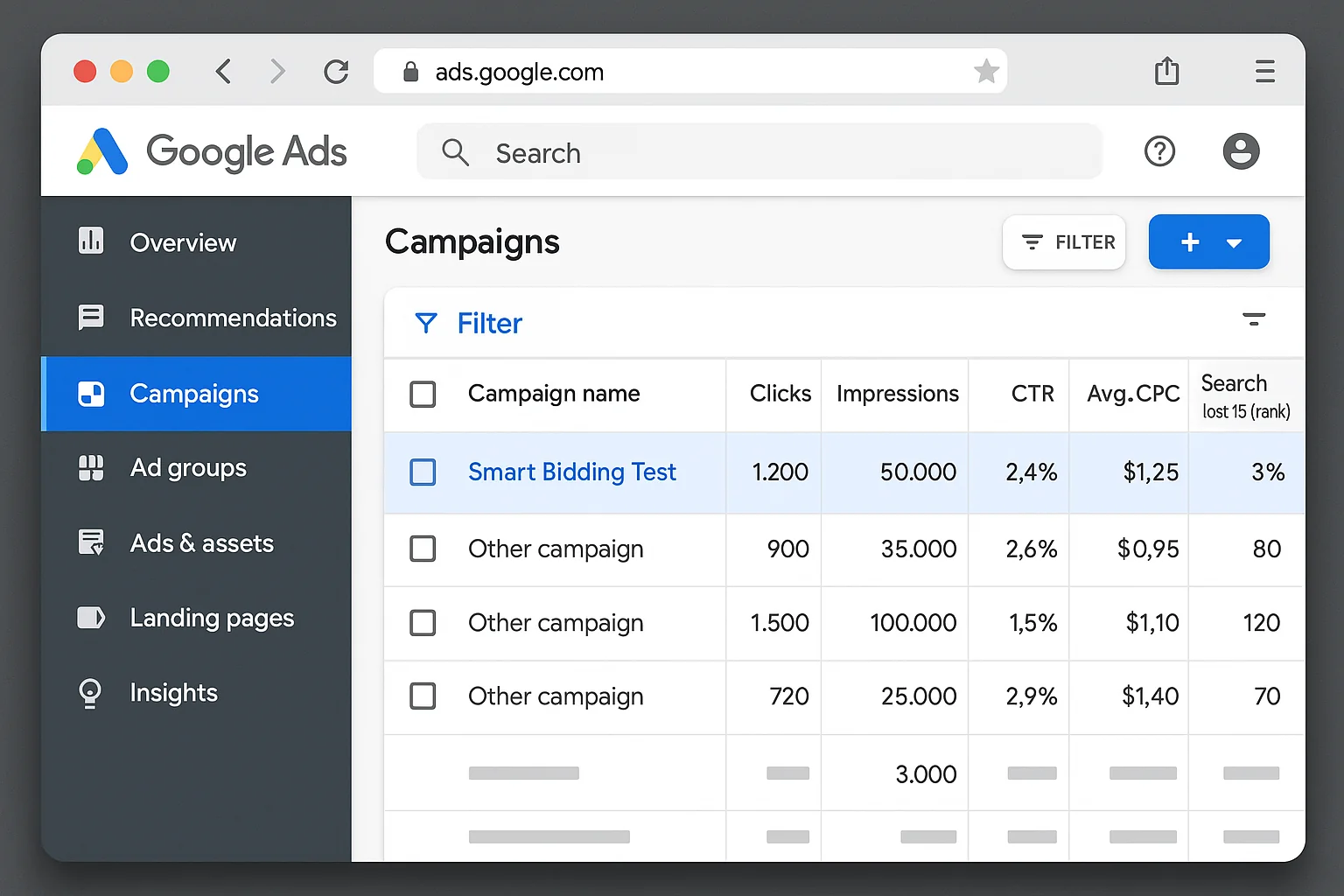Toggle the select-all campaigns checkbox
1344x896 pixels.
pos(423,394)
